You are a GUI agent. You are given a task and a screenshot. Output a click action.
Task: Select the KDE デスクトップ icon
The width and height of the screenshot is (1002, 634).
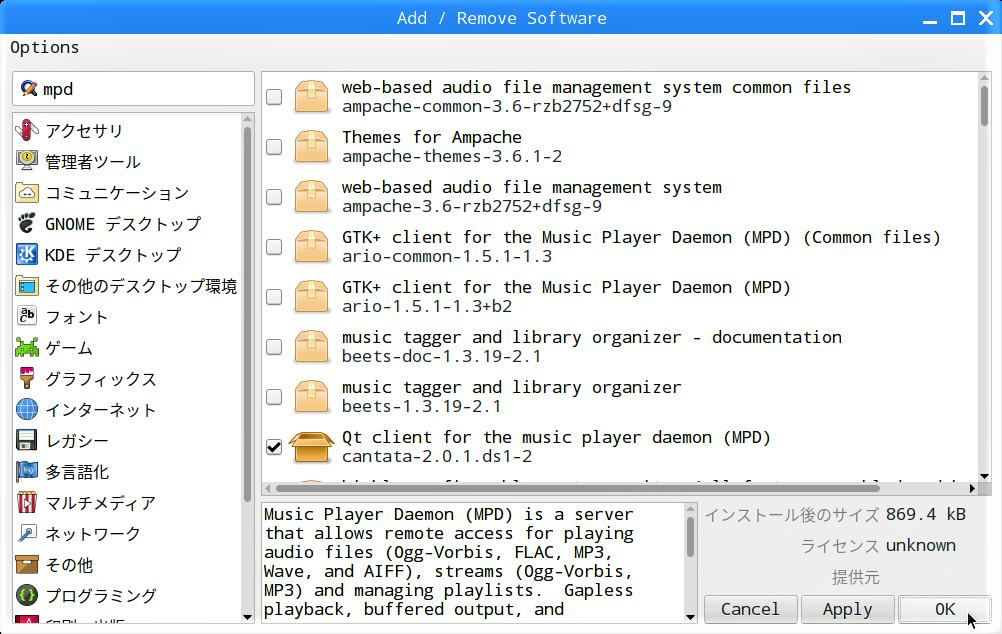tap(27, 254)
